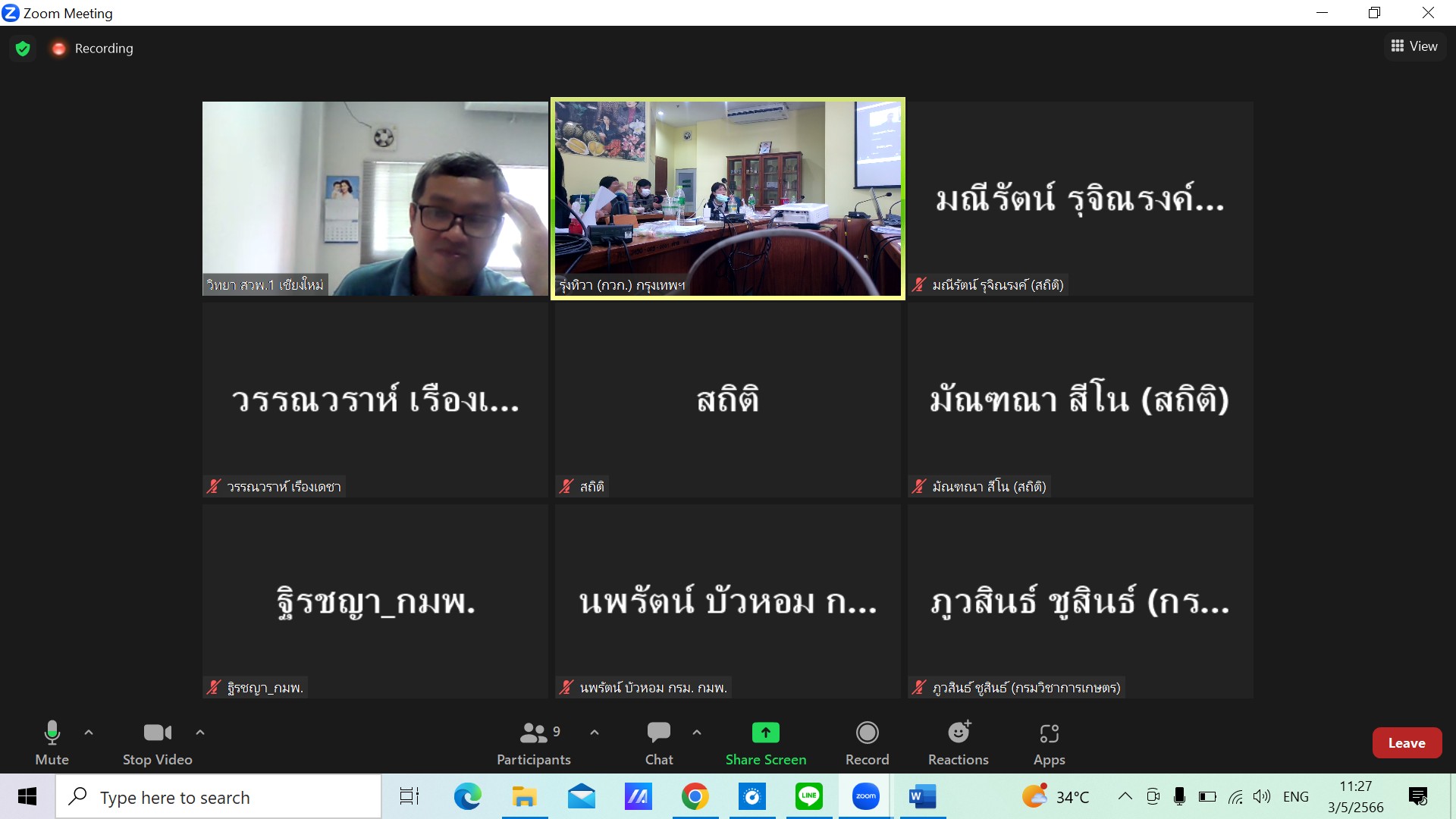Click microphone icon in system tray
This screenshot has width=1456, height=819.
click(x=1179, y=796)
